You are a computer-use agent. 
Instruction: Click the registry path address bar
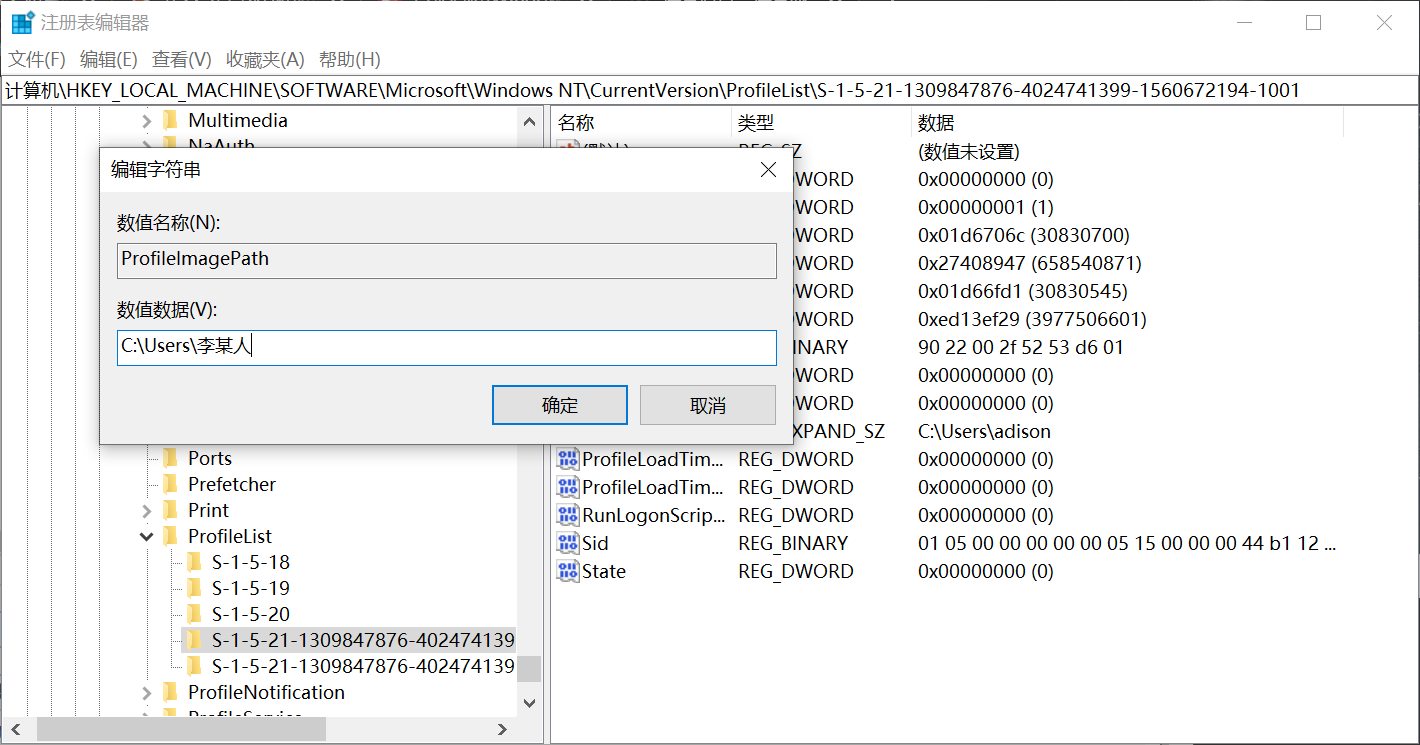710,90
